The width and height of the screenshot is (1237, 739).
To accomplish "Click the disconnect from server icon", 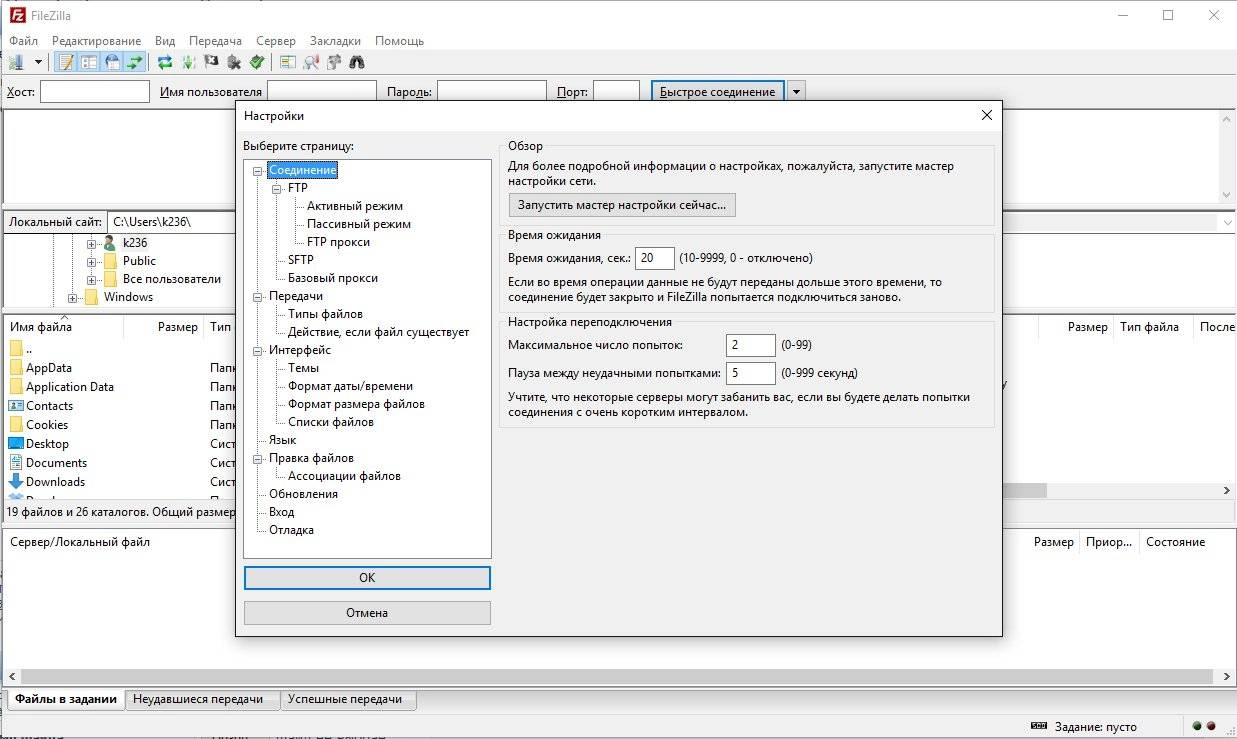I will click(x=234, y=62).
